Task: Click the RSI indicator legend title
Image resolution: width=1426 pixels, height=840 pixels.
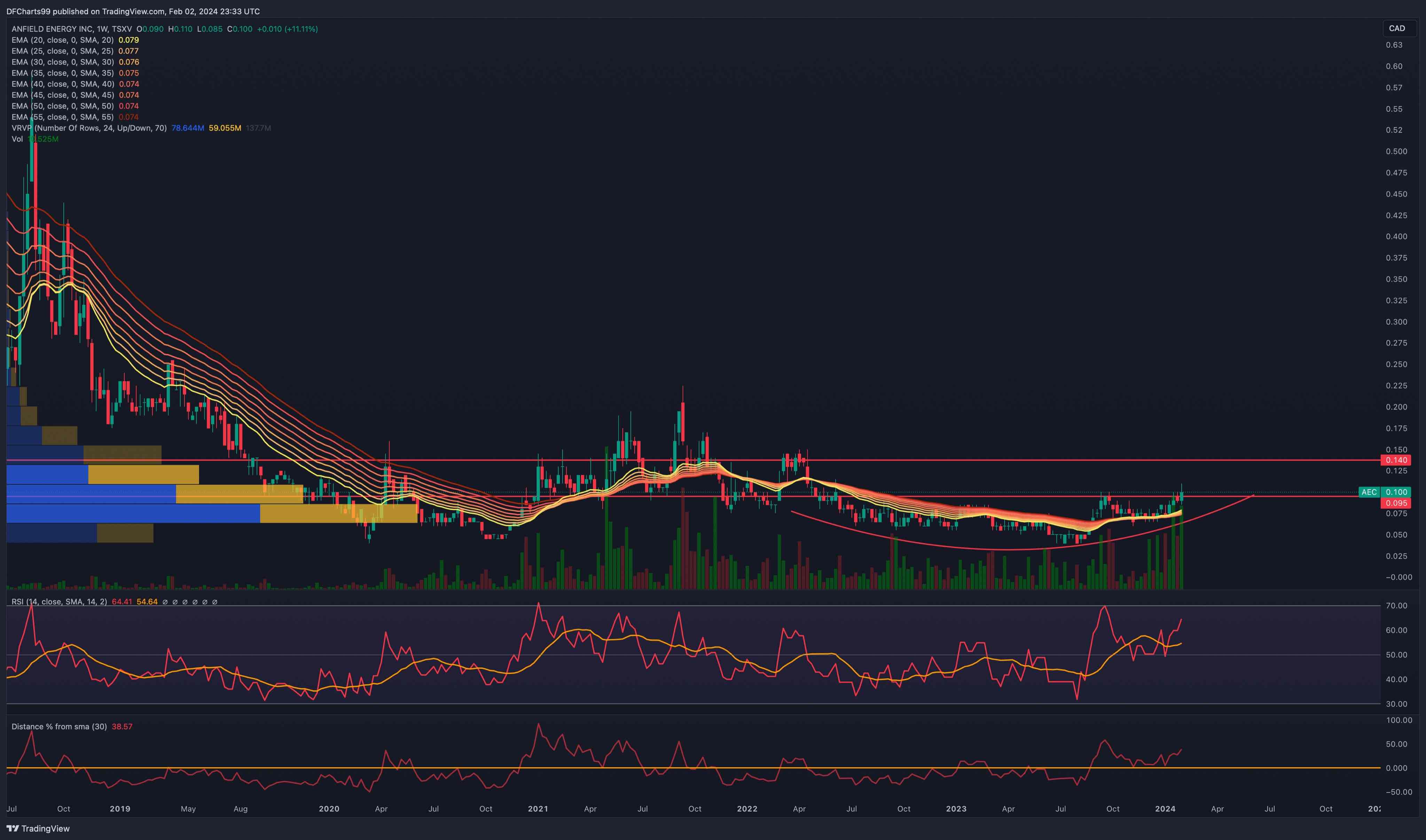Action: 59,602
